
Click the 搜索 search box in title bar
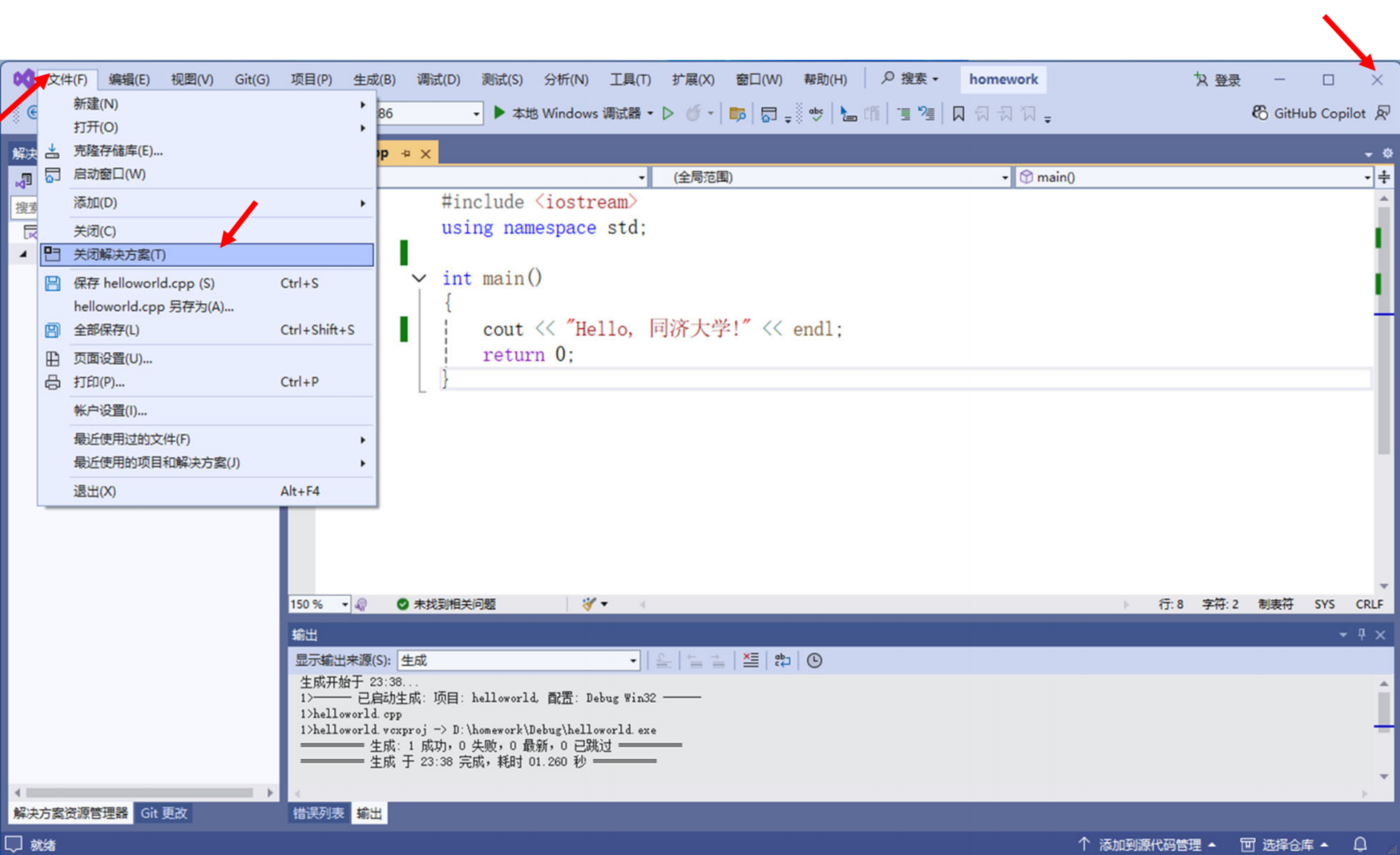click(910, 79)
